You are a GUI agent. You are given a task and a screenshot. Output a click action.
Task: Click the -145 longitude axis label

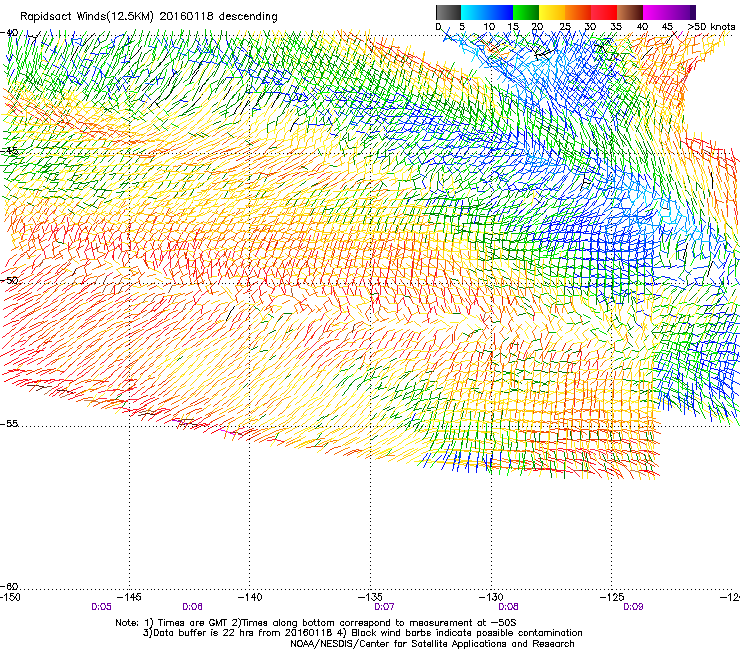point(129,597)
